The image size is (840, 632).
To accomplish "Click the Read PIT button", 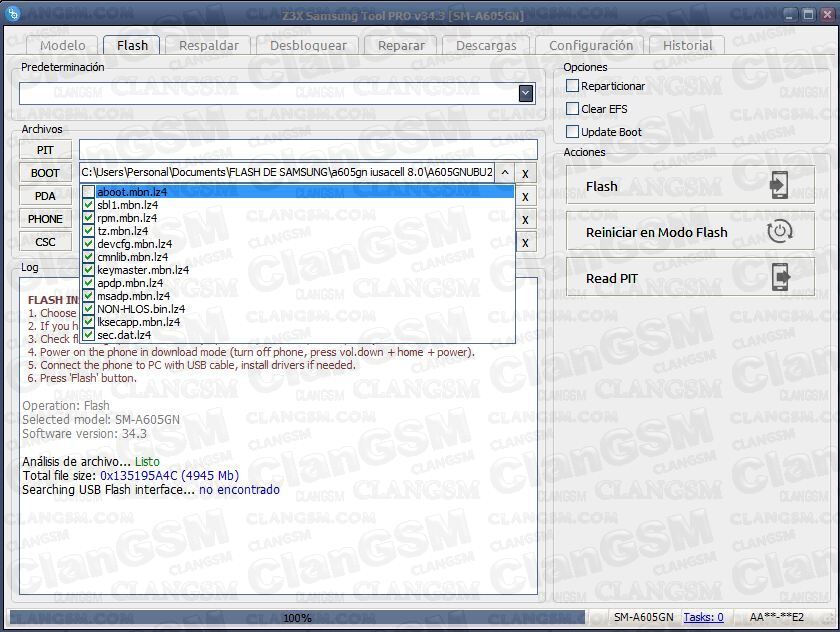I will point(690,278).
